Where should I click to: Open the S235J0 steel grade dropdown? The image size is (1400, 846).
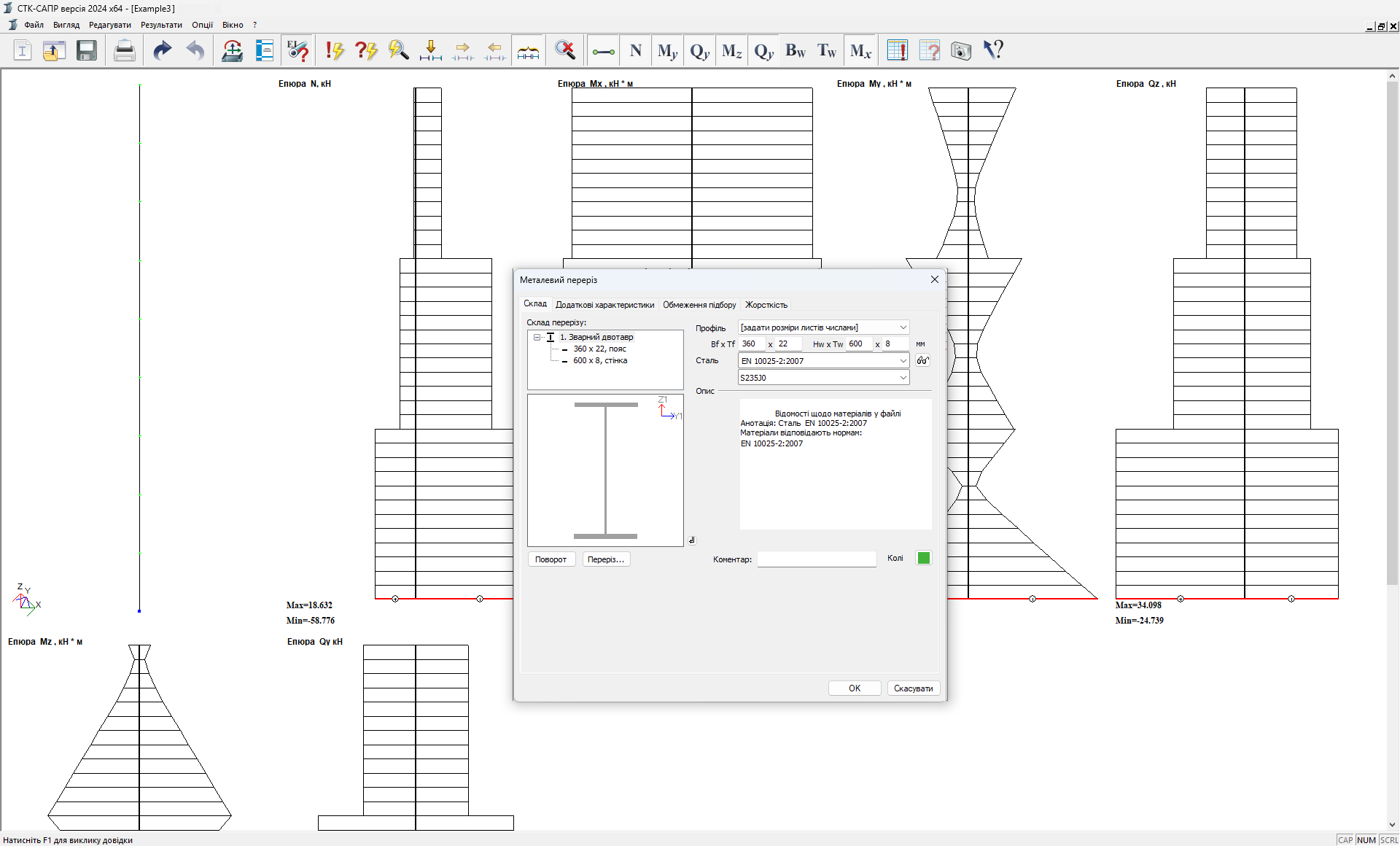point(903,377)
